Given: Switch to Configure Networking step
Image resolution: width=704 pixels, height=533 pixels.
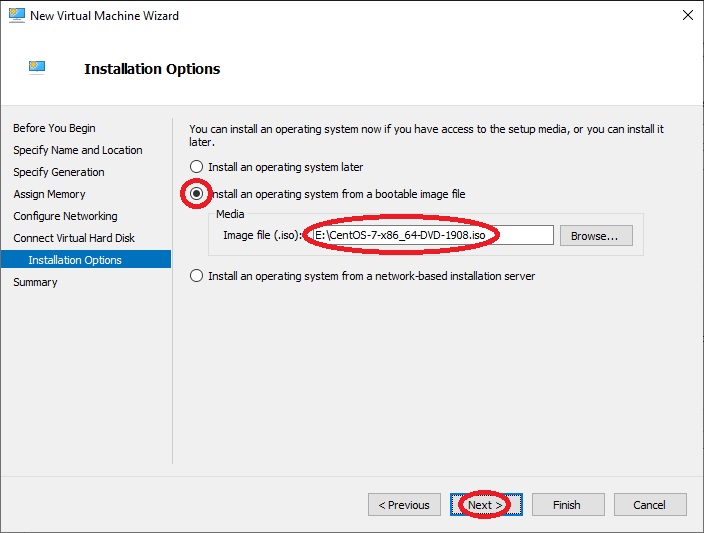Looking at the screenshot, I should 66,216.
